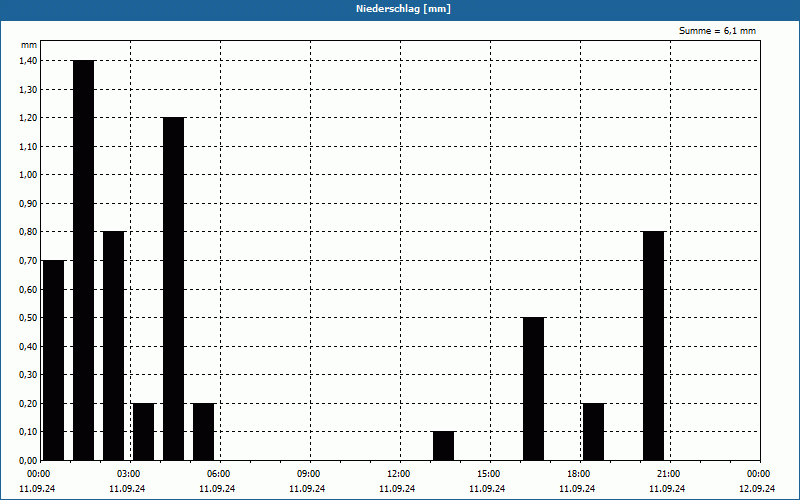
Task: Select the '11.09.24' date under 12:00
Action: point(397,489)
